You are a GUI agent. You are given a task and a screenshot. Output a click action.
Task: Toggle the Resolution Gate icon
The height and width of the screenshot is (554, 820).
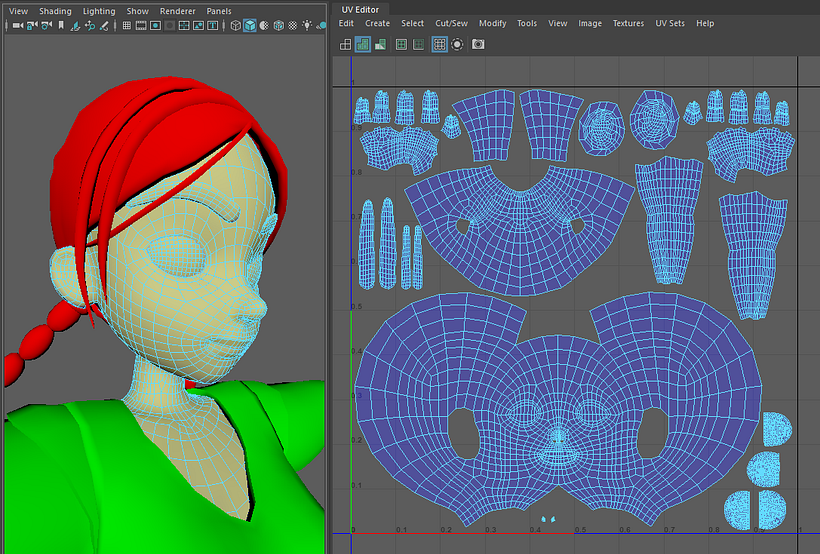[155, 25]
